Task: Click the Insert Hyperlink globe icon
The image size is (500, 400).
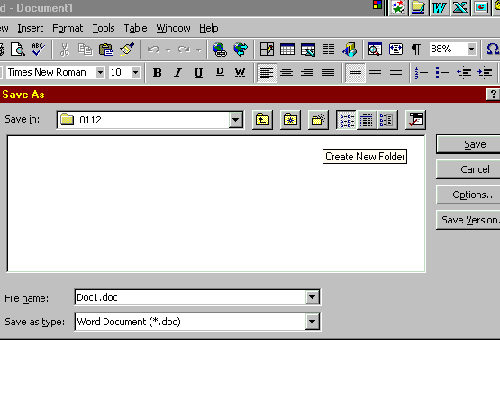Action: [220, 49]
